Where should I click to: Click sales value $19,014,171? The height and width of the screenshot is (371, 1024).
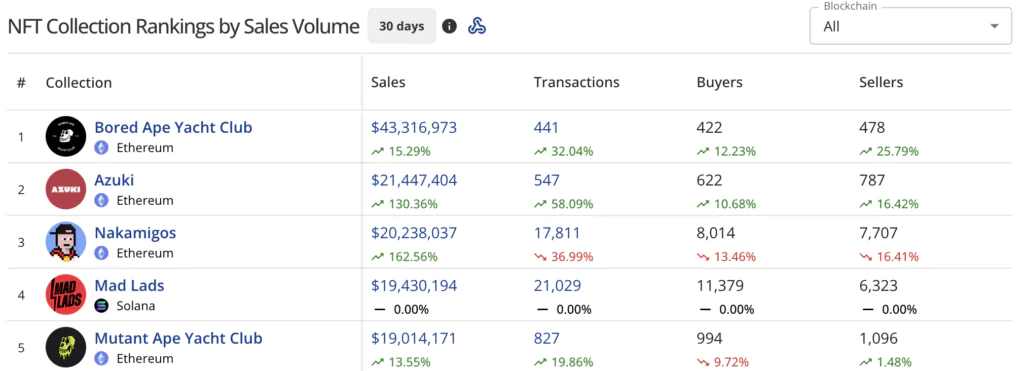coord(413,338)
